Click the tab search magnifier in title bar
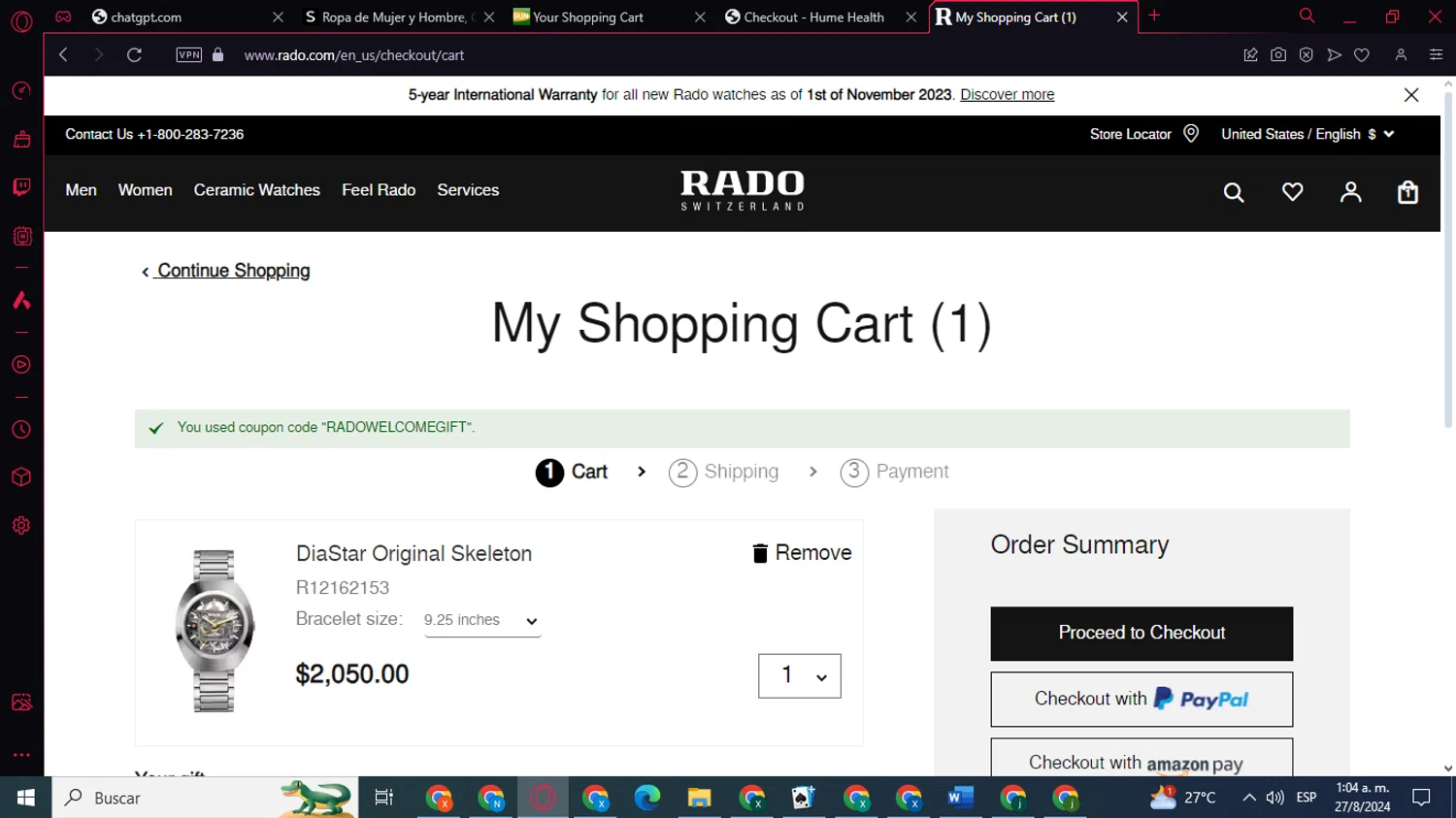 point(1307,16)
